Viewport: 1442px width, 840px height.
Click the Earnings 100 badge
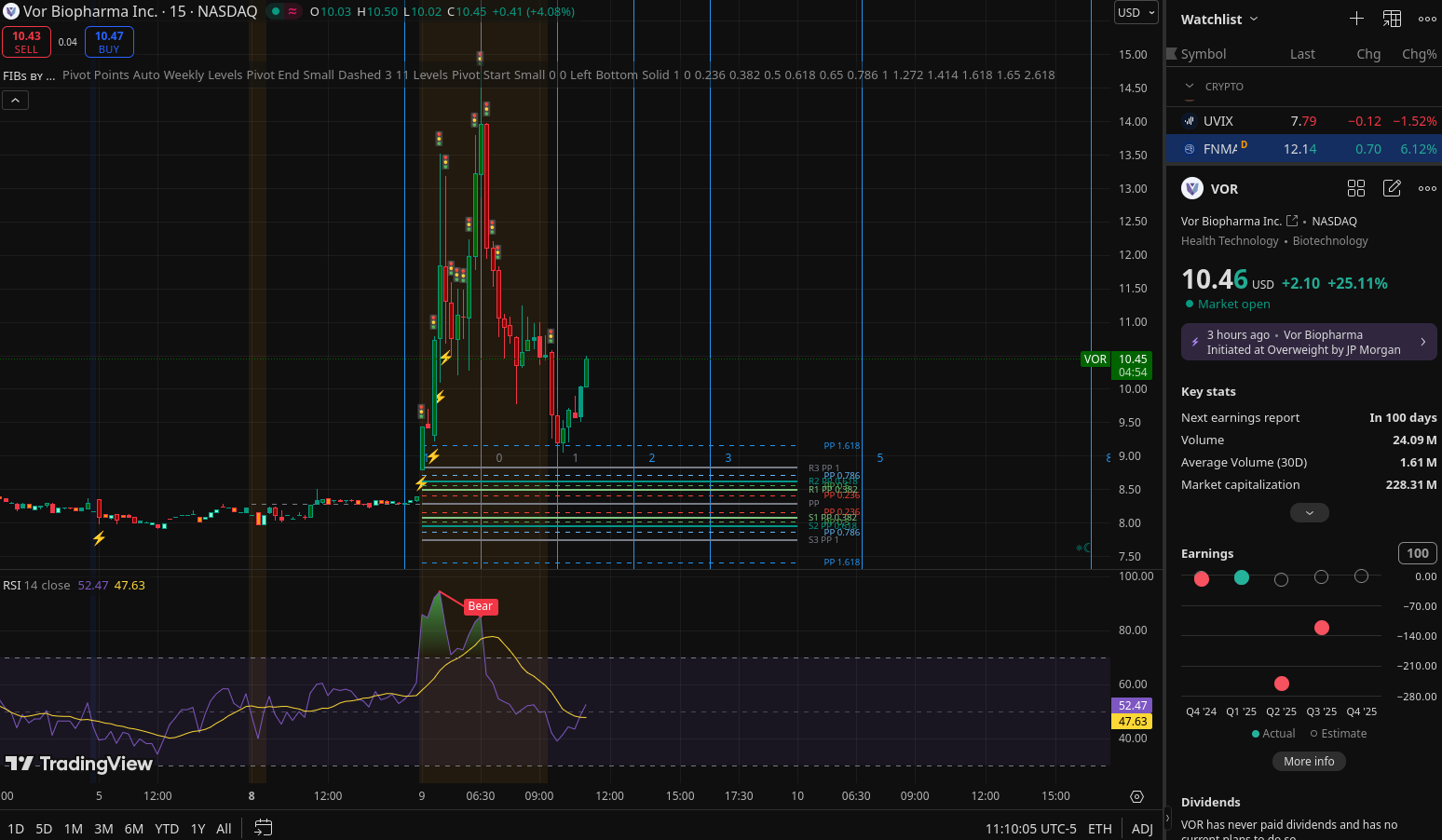[1418, 553]
